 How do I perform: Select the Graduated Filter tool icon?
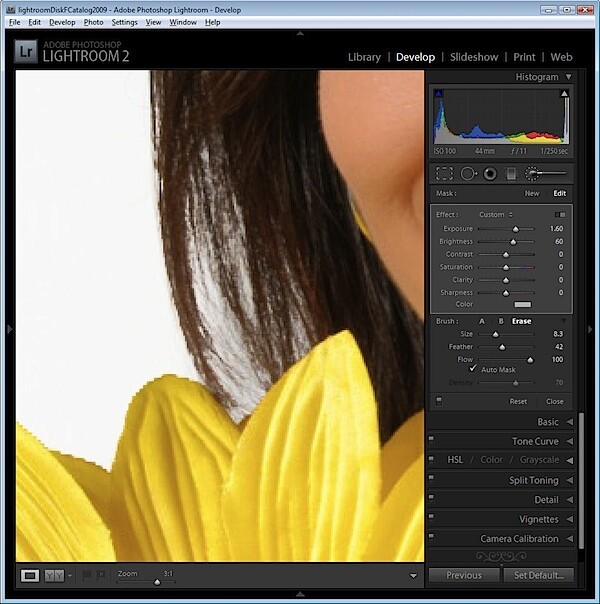511,174
